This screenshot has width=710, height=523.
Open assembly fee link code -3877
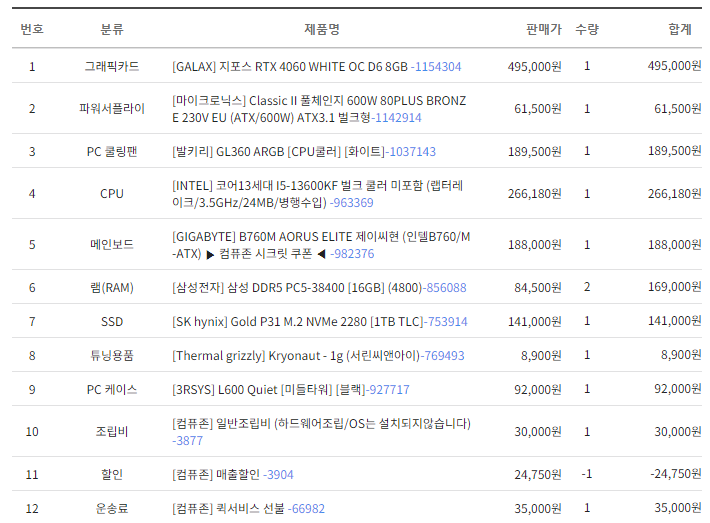[187, 441]
